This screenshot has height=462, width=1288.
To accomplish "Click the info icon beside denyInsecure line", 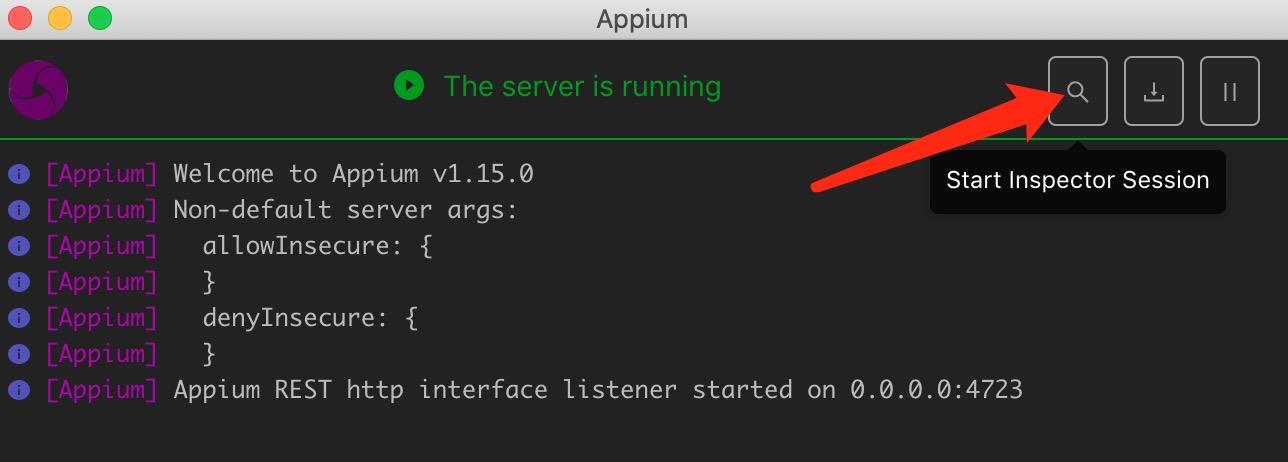I will tap(18, 318).
